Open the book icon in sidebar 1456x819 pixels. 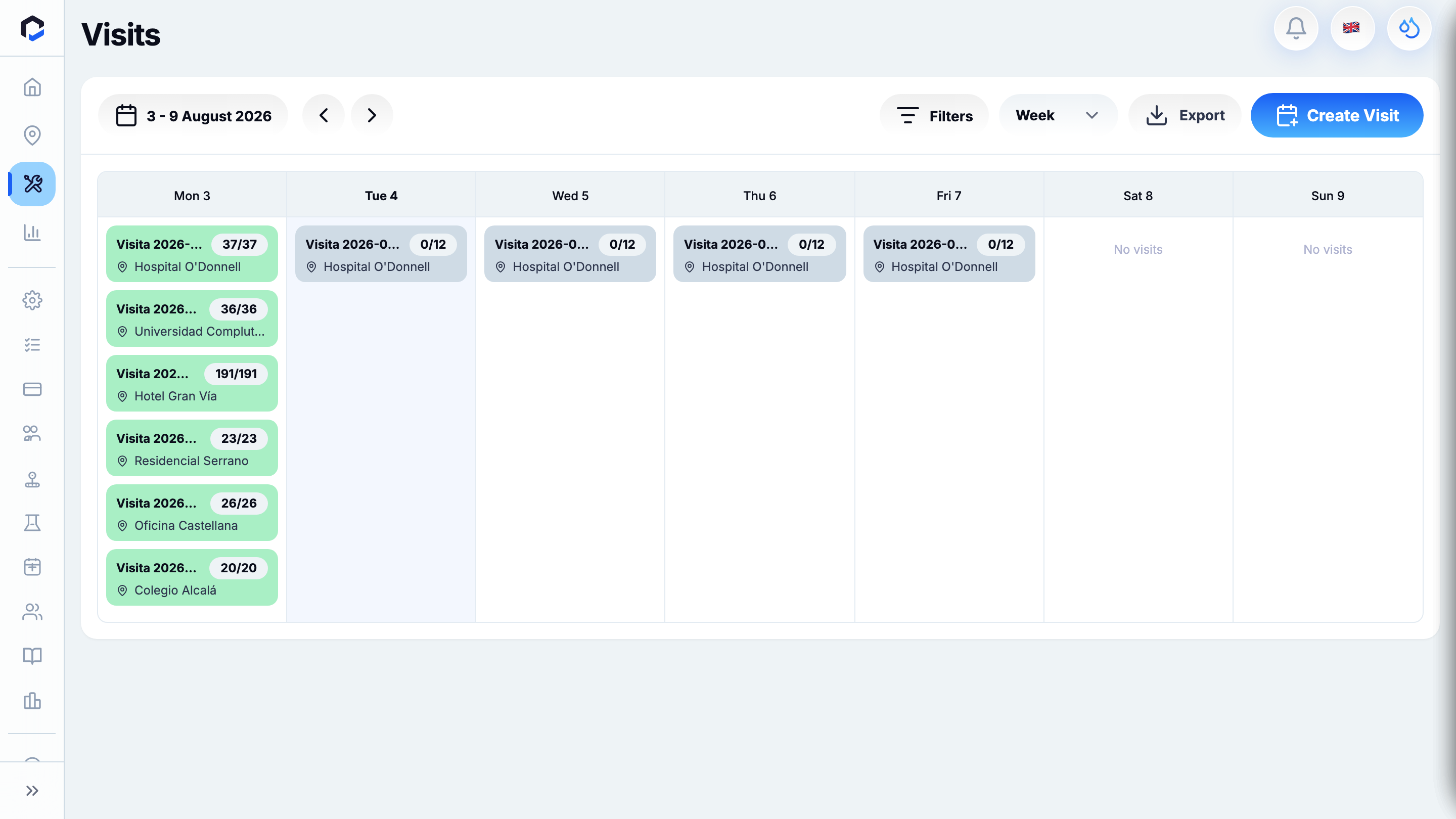point(32,656)
